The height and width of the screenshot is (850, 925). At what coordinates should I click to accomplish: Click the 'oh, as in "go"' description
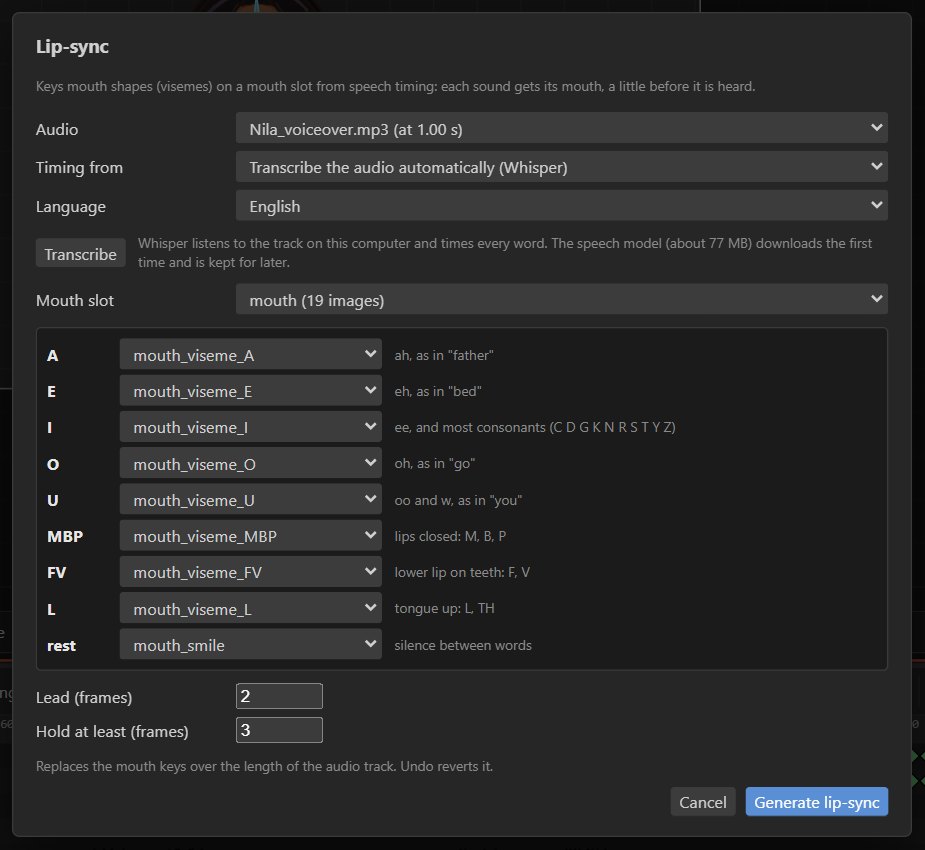pyautogui.click(x=435, y=464)
